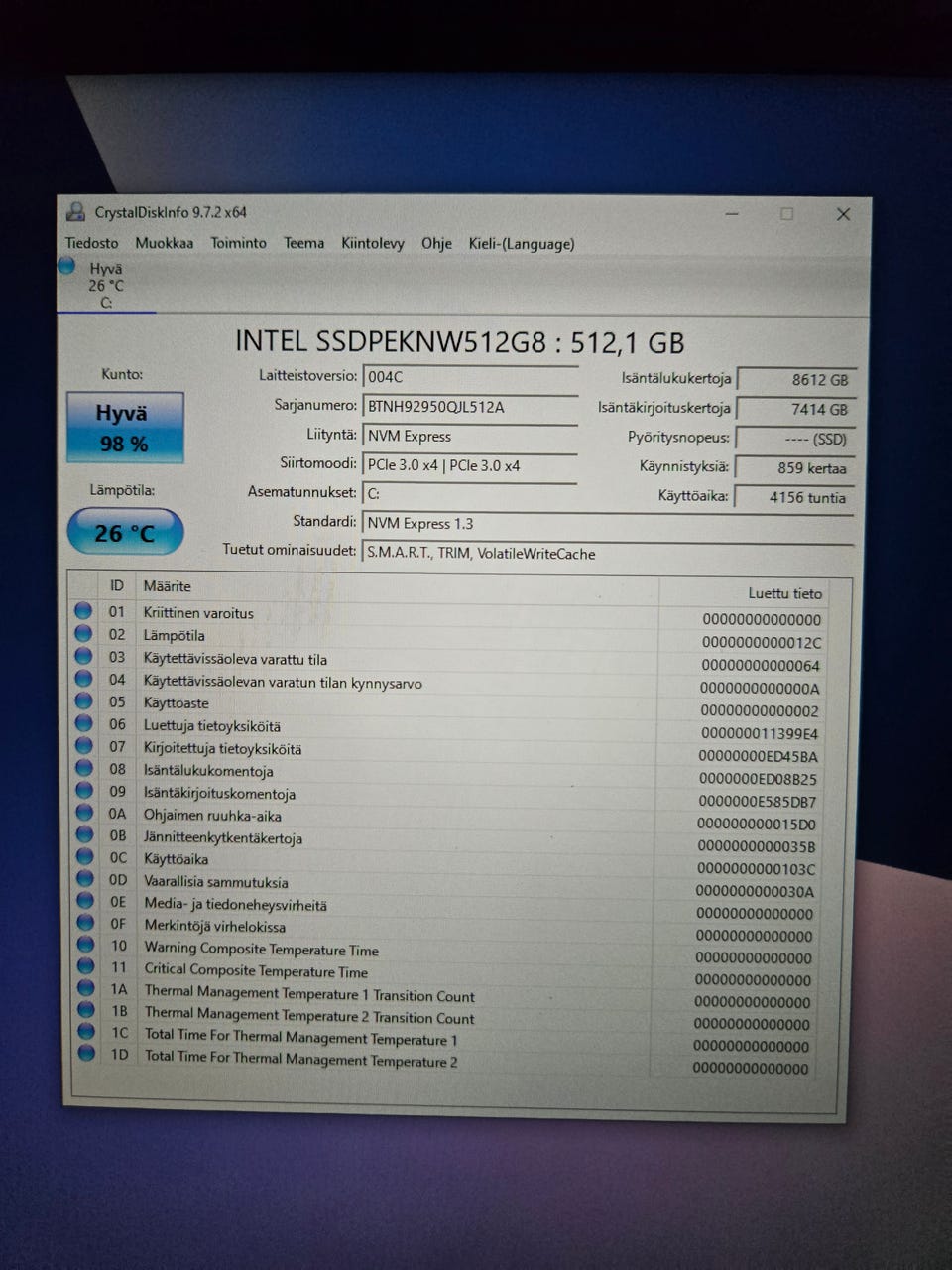Click the CrystalDiskInfo title bar app icon
This screenshot has width=952, height=1270.
[75, 211]
